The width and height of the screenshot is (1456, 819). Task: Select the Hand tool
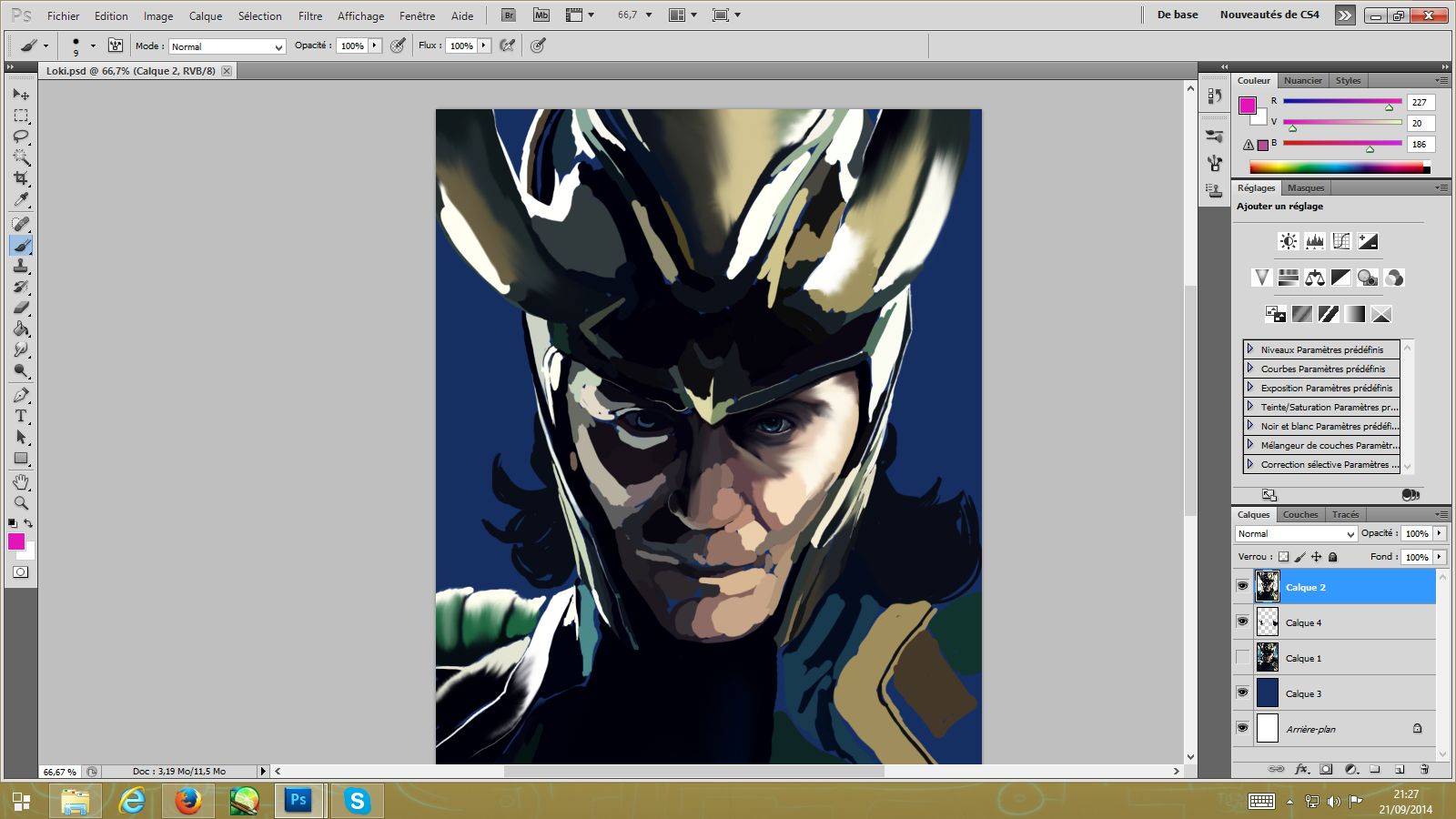coord(21,482)
